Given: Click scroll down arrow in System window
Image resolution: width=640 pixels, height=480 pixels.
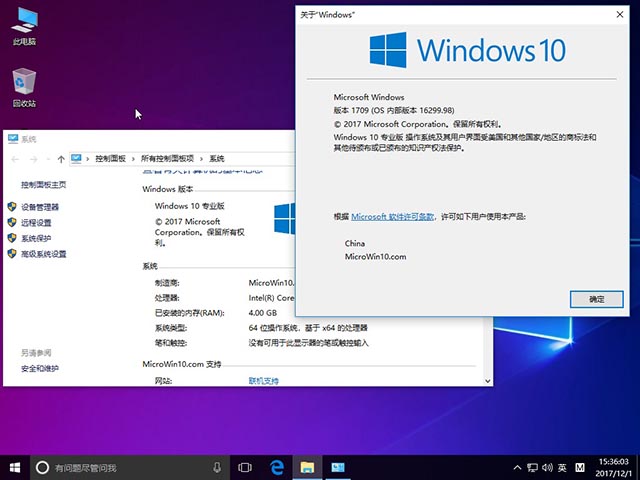Looking at the screenshot, I should click(x=487, y=381).
